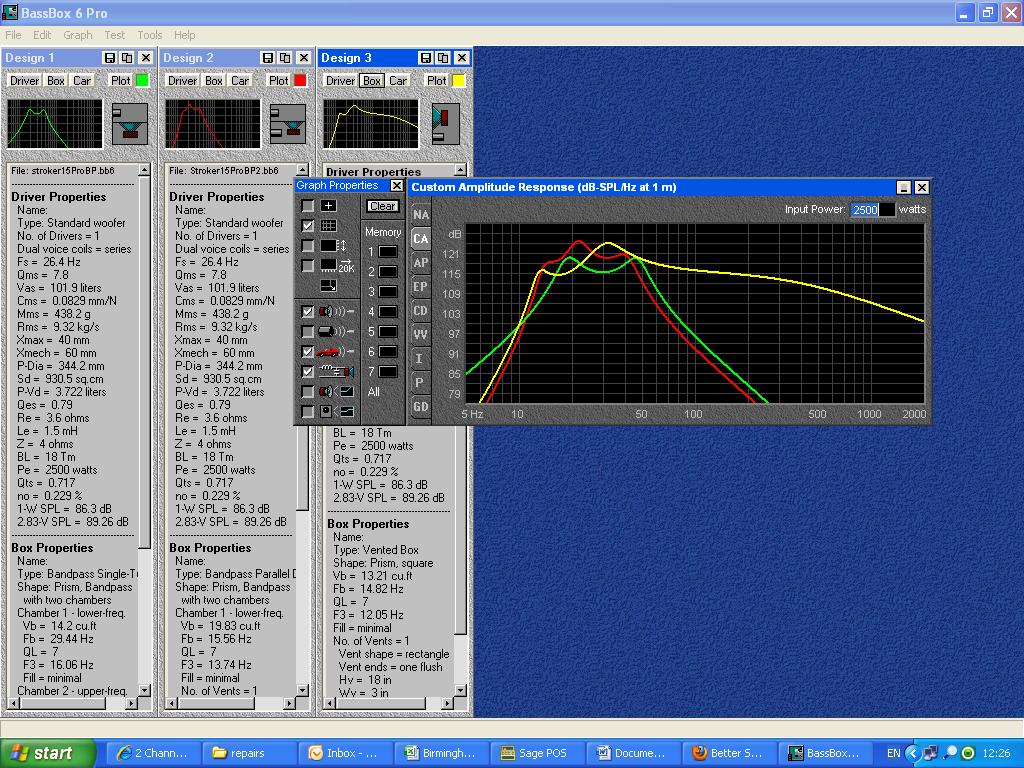Switch to the NA graph tab
This screenshot has height=768, width=1024.
(421, 215)
